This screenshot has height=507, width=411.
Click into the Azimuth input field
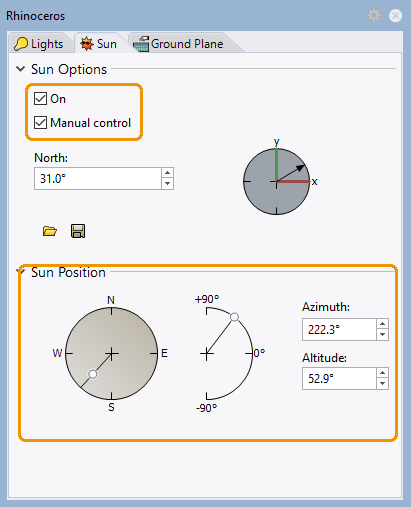point(339,330)
